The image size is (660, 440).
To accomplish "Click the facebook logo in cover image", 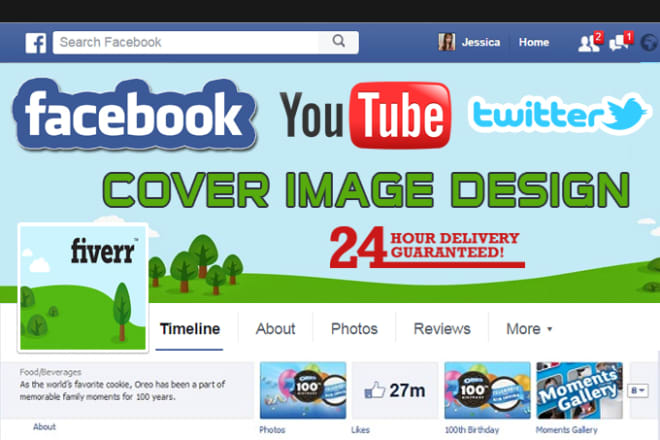I will click(x=134, y=115).
